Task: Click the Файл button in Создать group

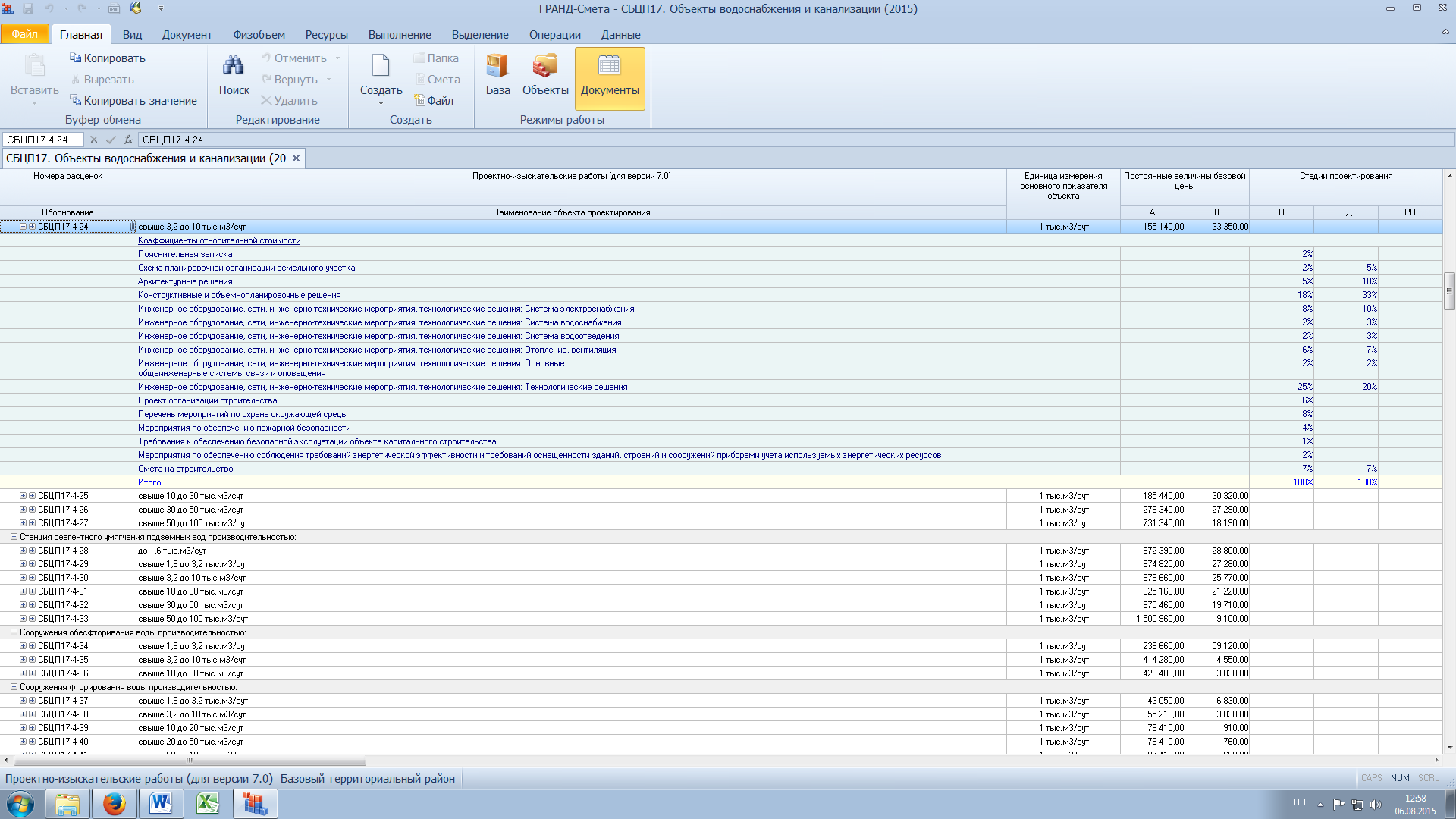Action: 434,101
